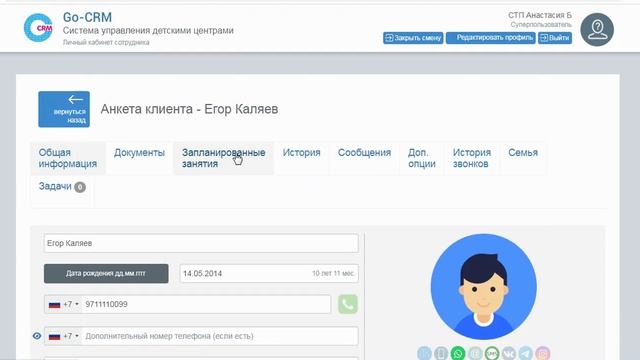The image size is (640, 360).
Task: Click the Go-CRM logo icon
Action: coord(38,28)
